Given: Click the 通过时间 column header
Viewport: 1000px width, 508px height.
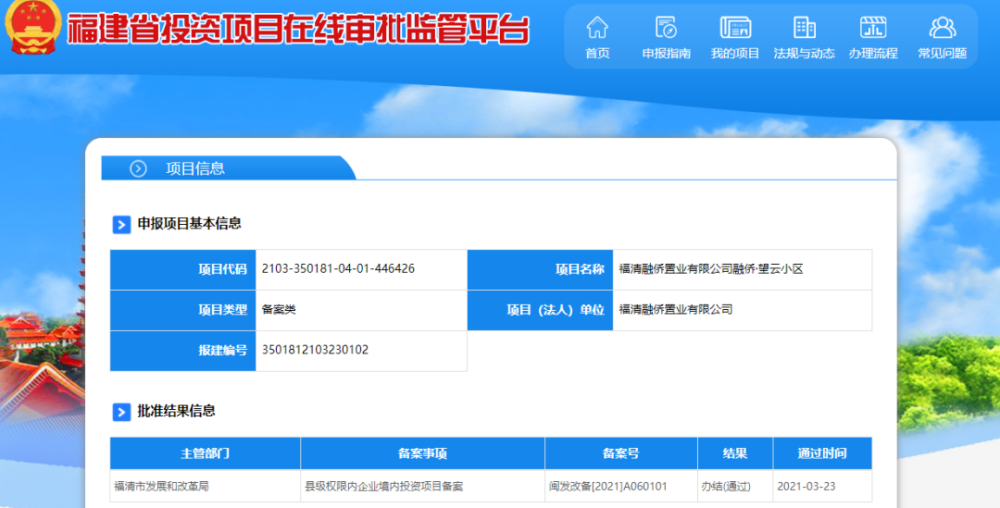Looking at the screenshot, I should click(x=822, y=454).
